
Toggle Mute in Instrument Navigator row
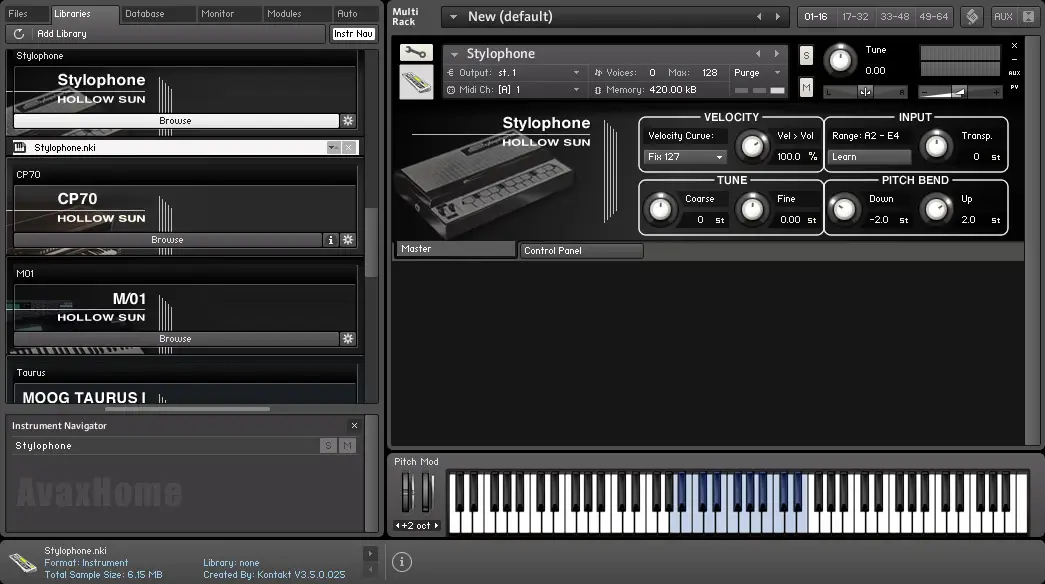pos(347,445)
